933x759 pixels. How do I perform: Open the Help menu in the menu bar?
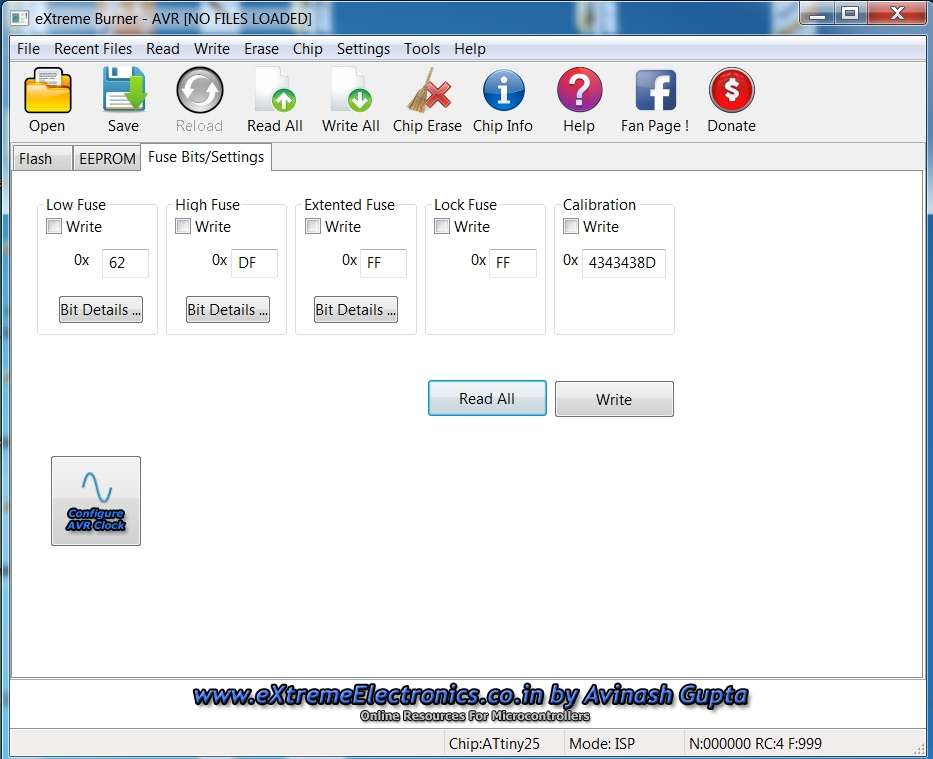click(x=469, y=49)
